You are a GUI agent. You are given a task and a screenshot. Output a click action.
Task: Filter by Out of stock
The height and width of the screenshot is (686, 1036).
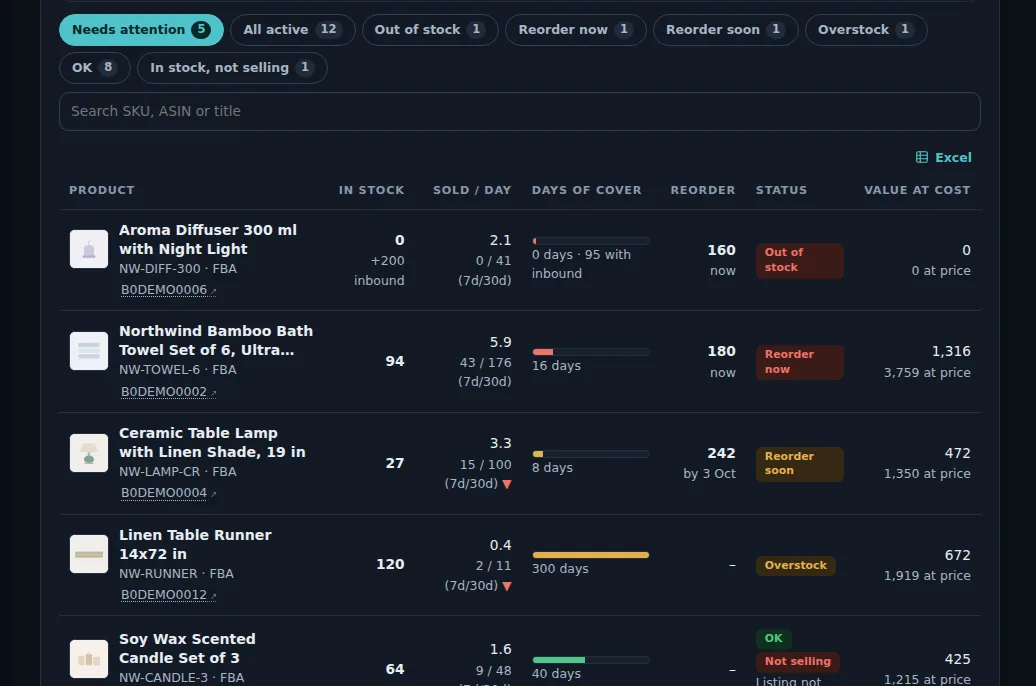[x=430, y=30]
